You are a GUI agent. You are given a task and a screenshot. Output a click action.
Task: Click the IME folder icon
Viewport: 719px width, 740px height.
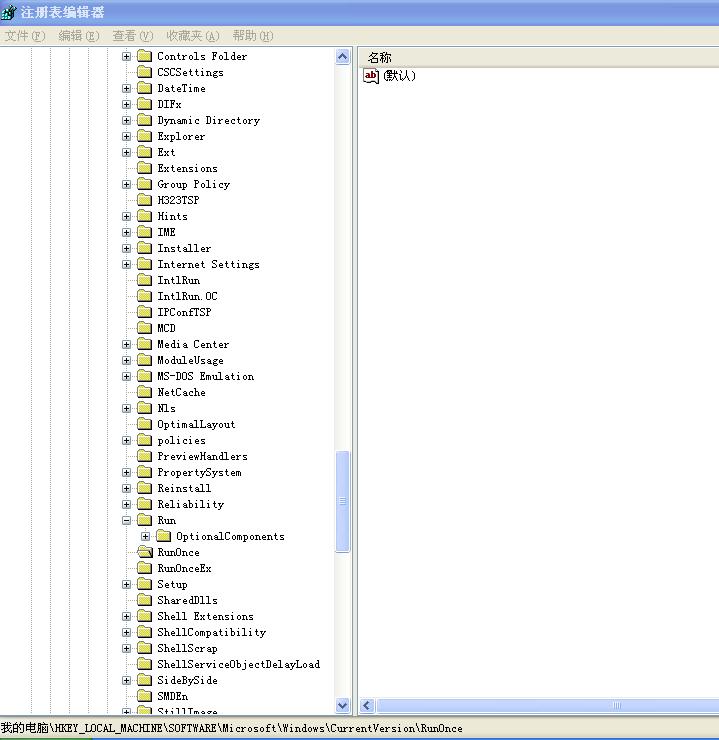(x=144, y=232)
